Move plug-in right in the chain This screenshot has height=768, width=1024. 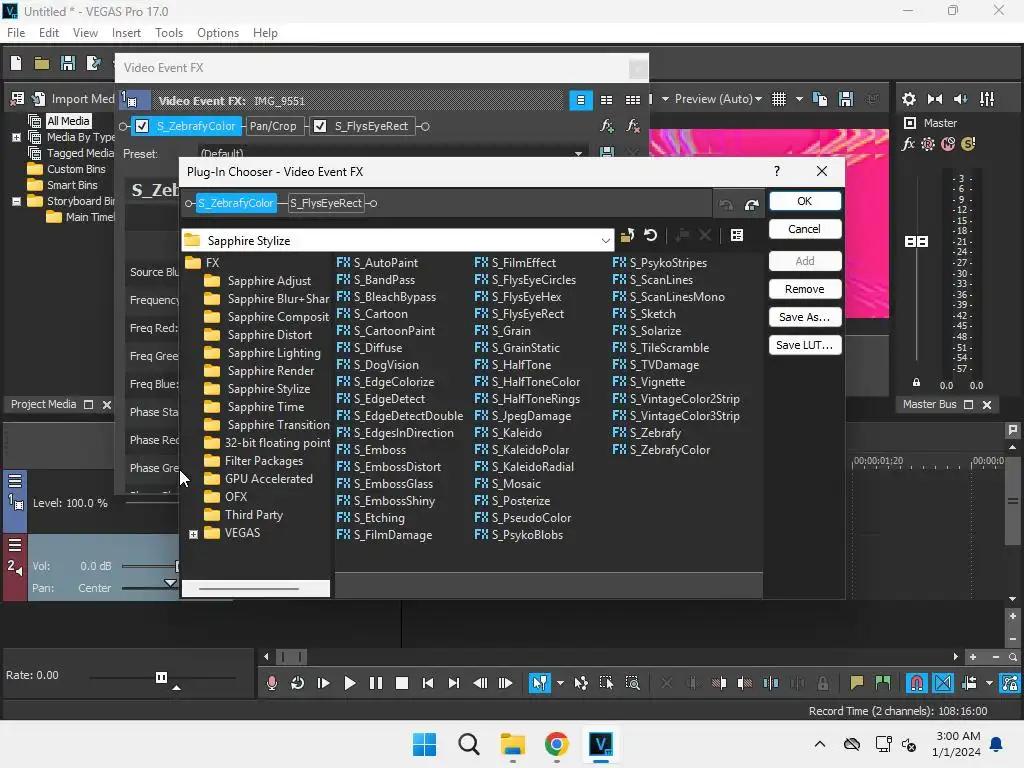coord(752,204)
